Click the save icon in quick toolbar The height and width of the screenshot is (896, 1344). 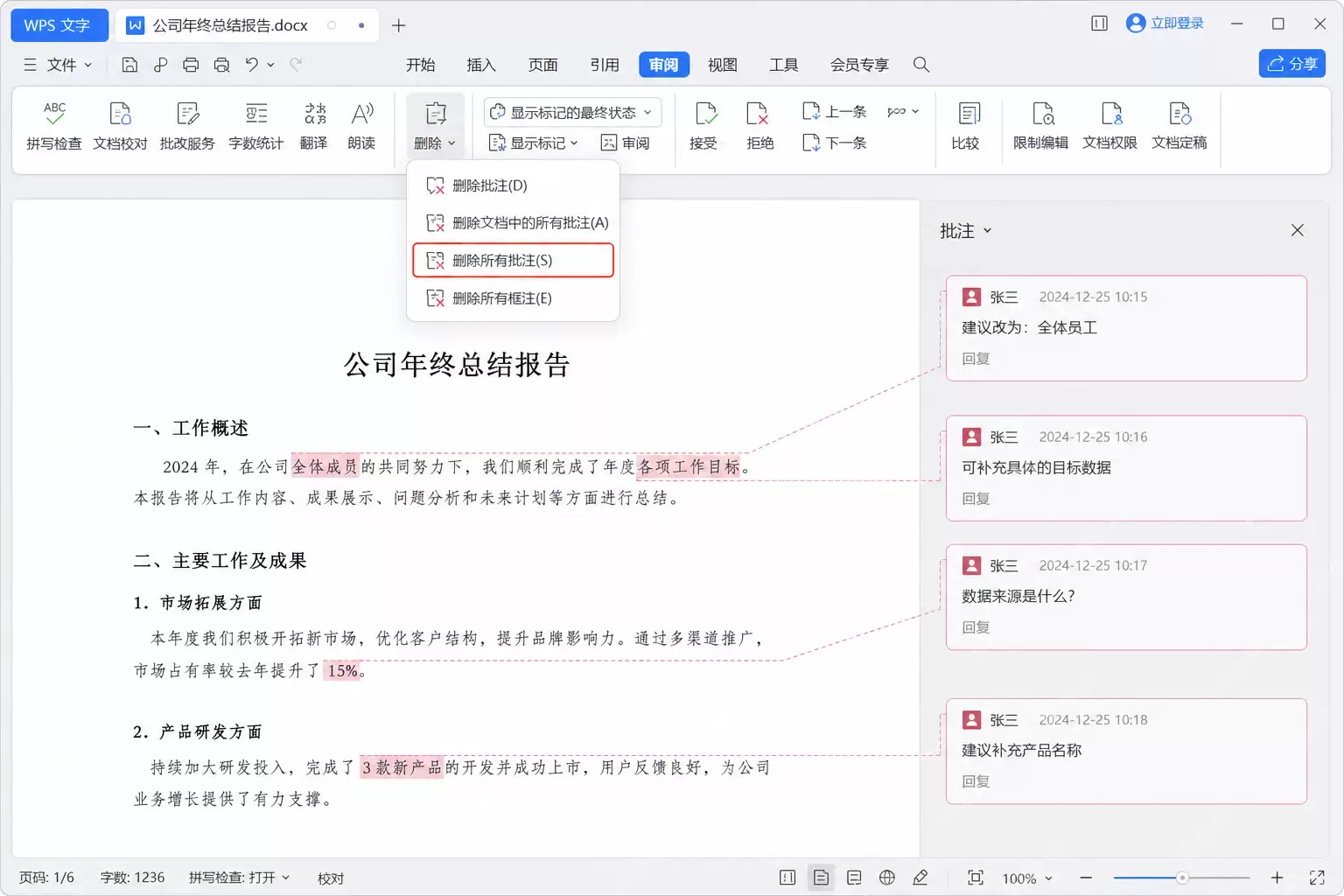(x=129, y=65)
